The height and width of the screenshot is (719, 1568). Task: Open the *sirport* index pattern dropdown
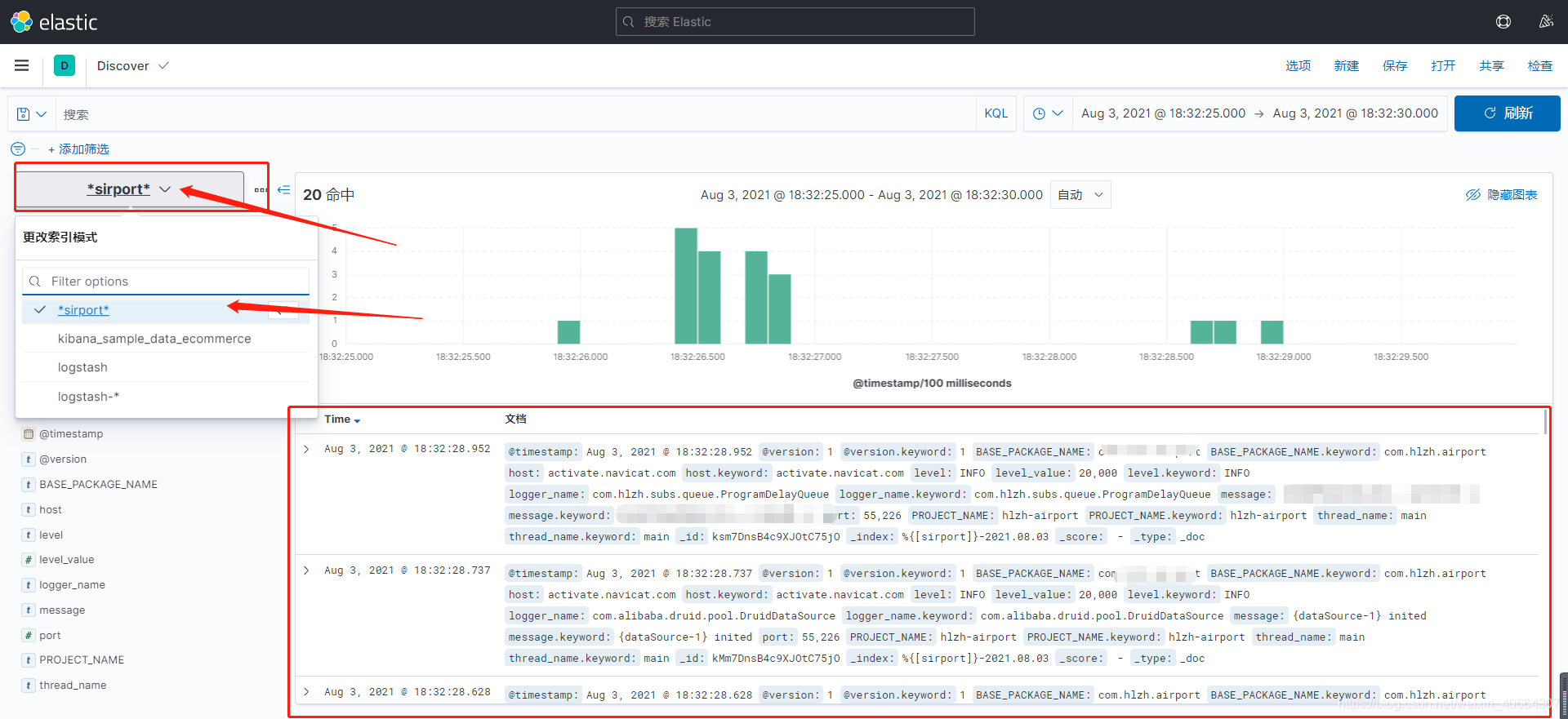(130, 189)
